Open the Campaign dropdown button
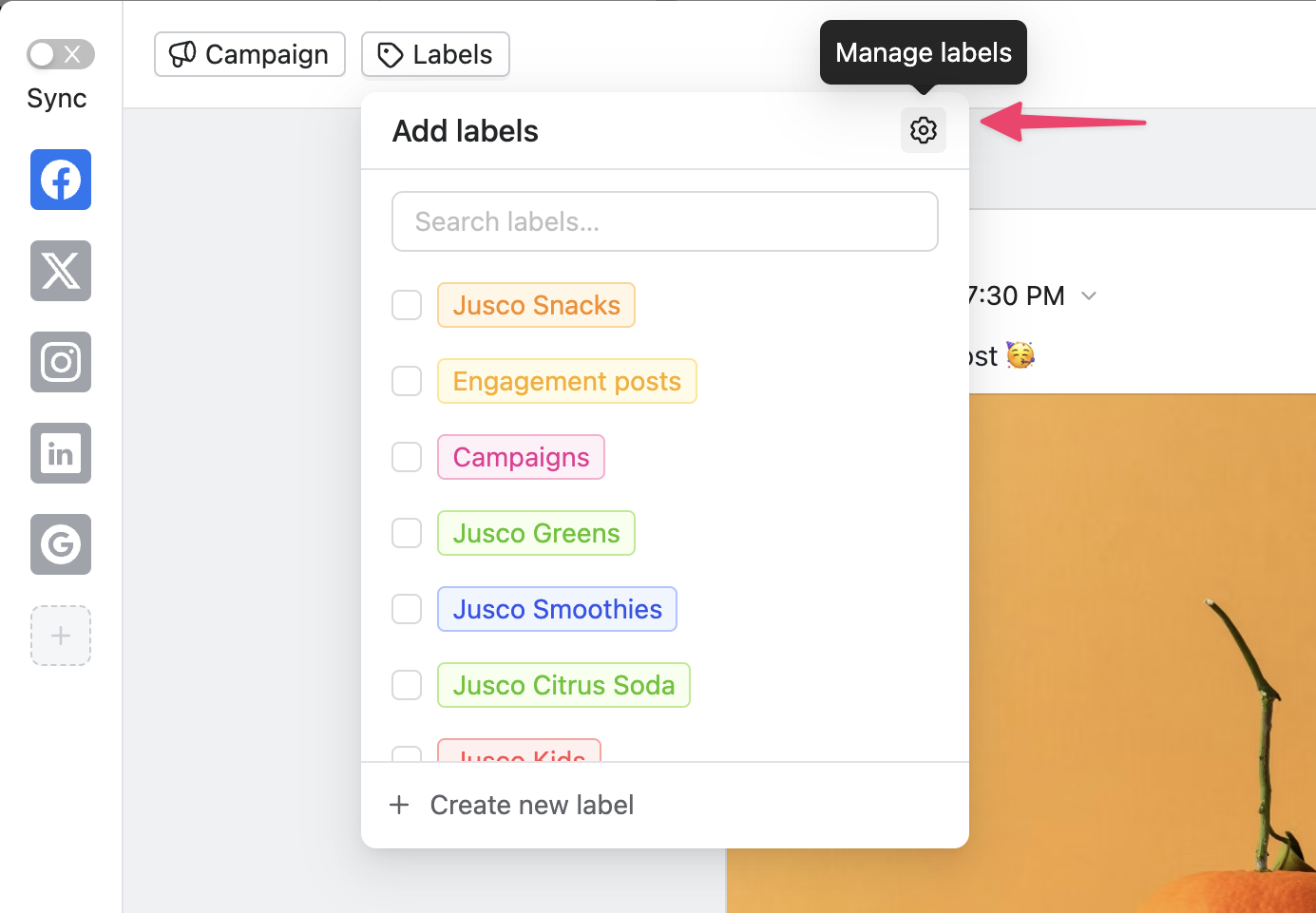Screen dimensions: 1316x913 250,54
